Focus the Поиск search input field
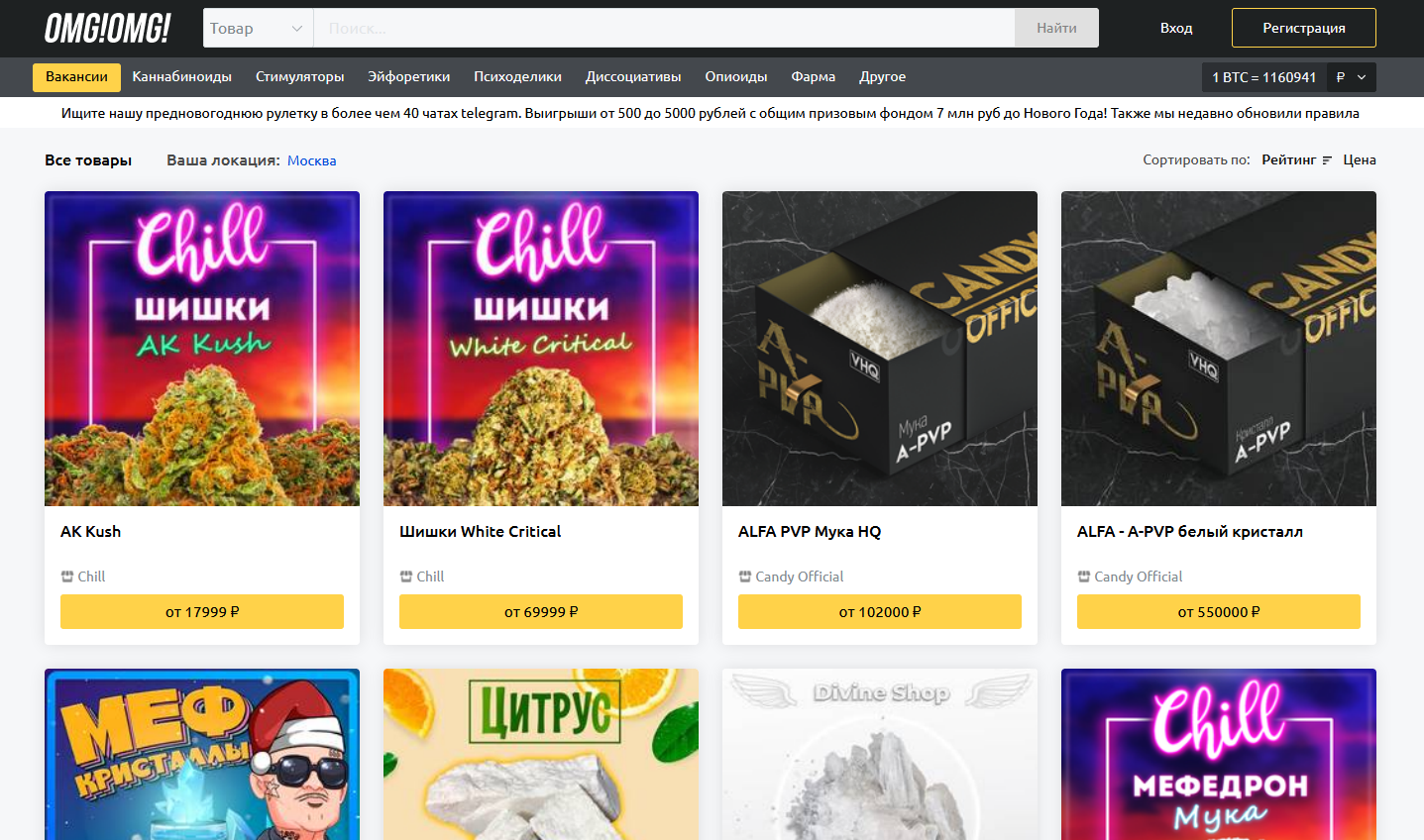 [664, 28]
